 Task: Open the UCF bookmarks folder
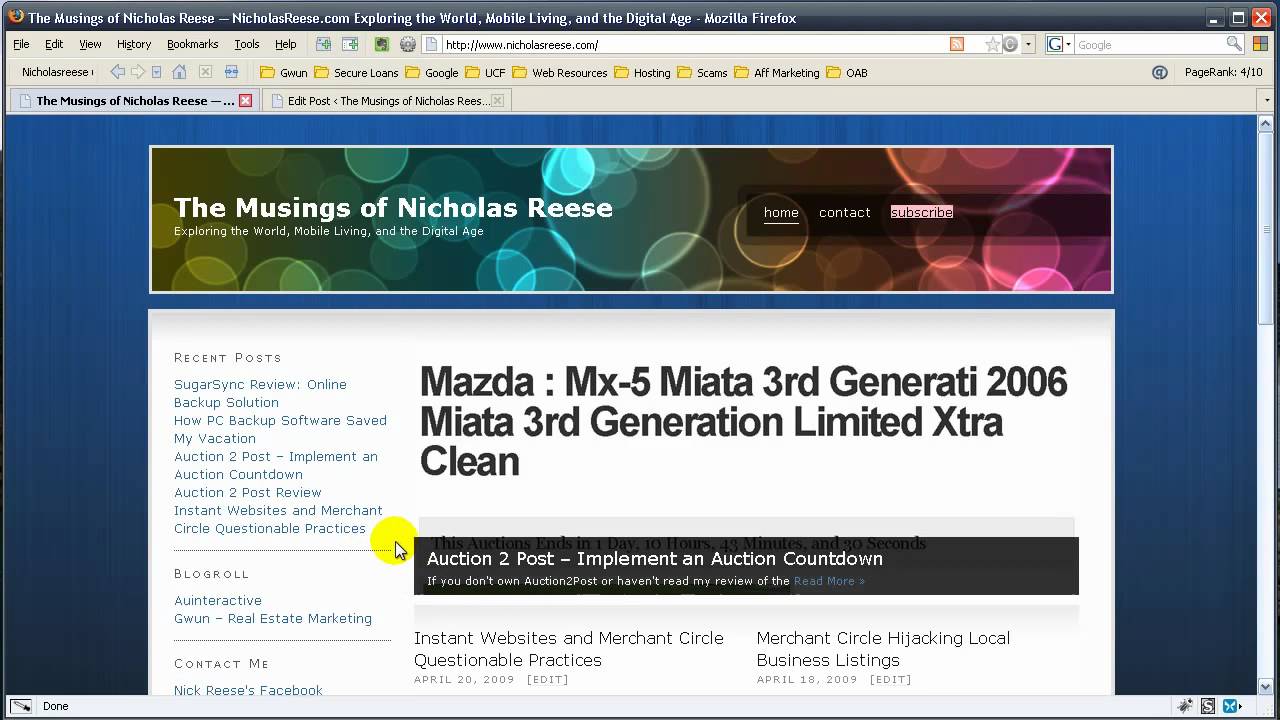(x=486, y=72)
